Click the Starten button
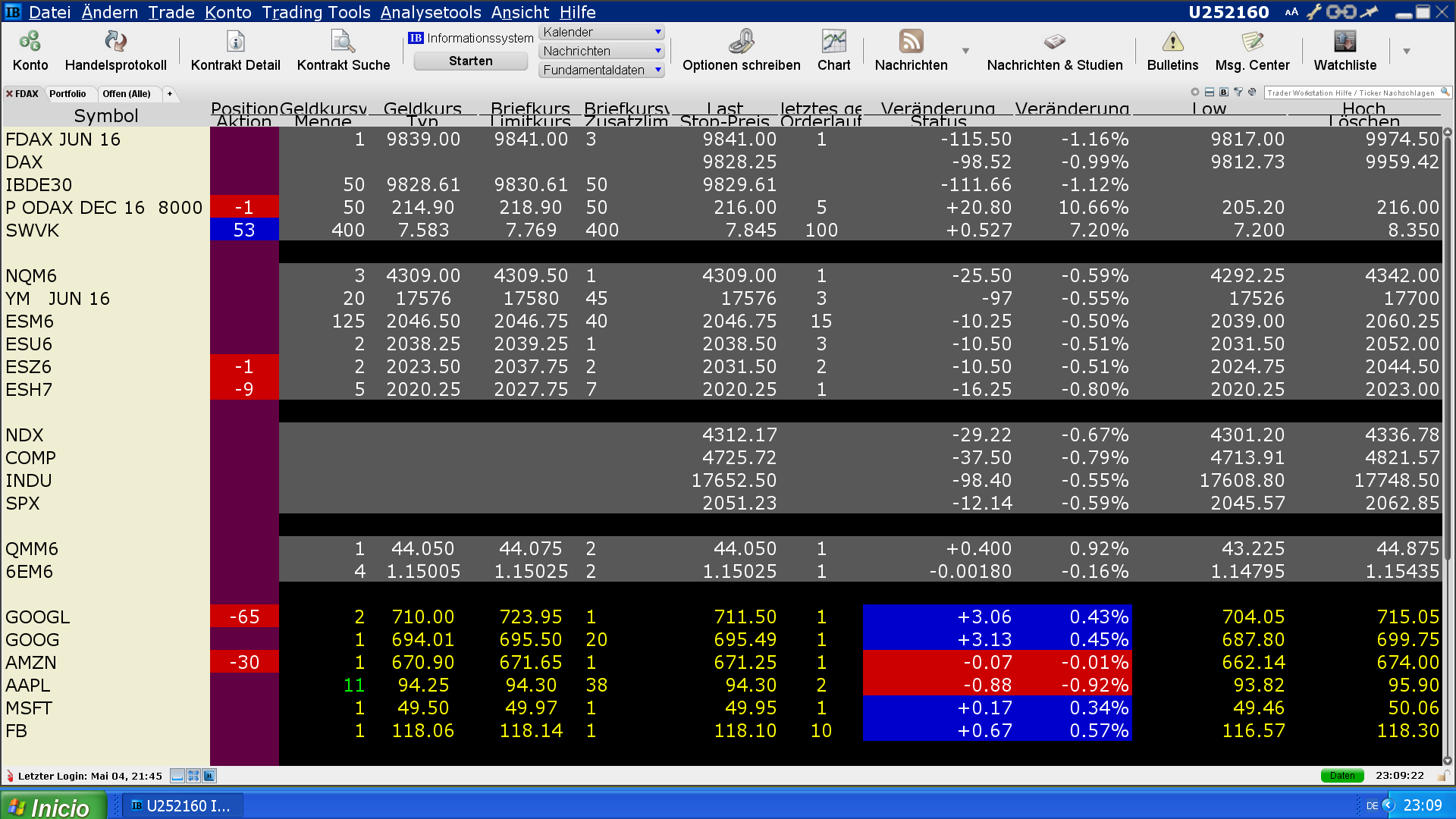Screen dimensions: 1456x819 [470, 61]
